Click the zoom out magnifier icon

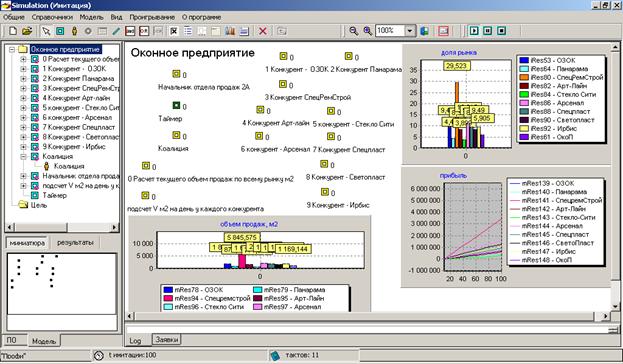pos(353,31)
